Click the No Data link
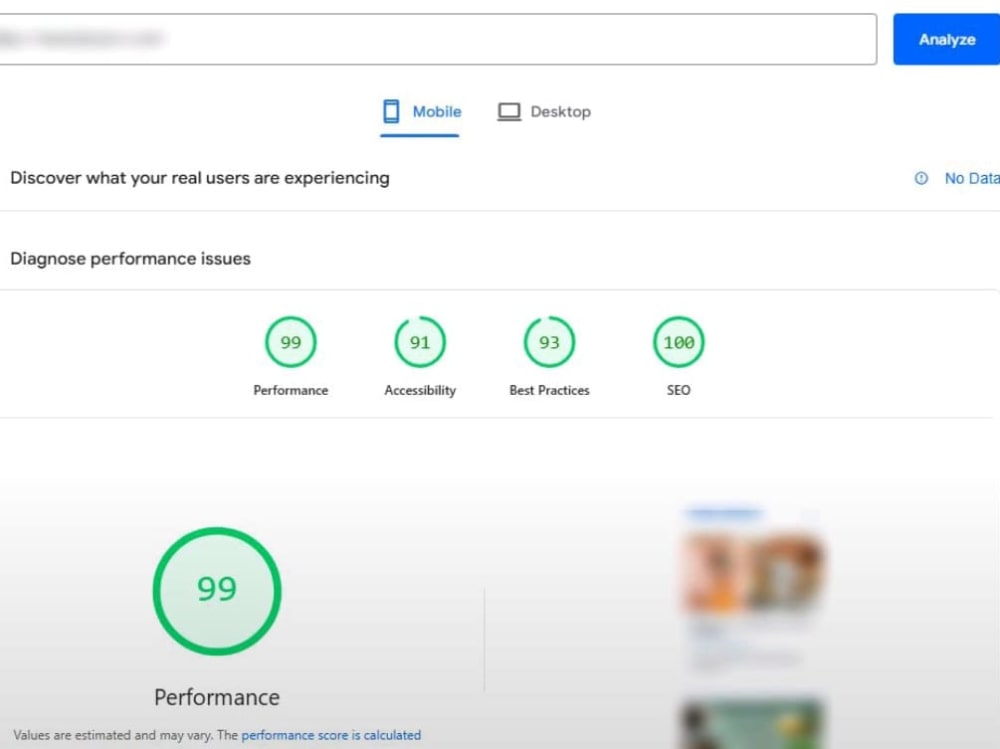 click(972, 179)
